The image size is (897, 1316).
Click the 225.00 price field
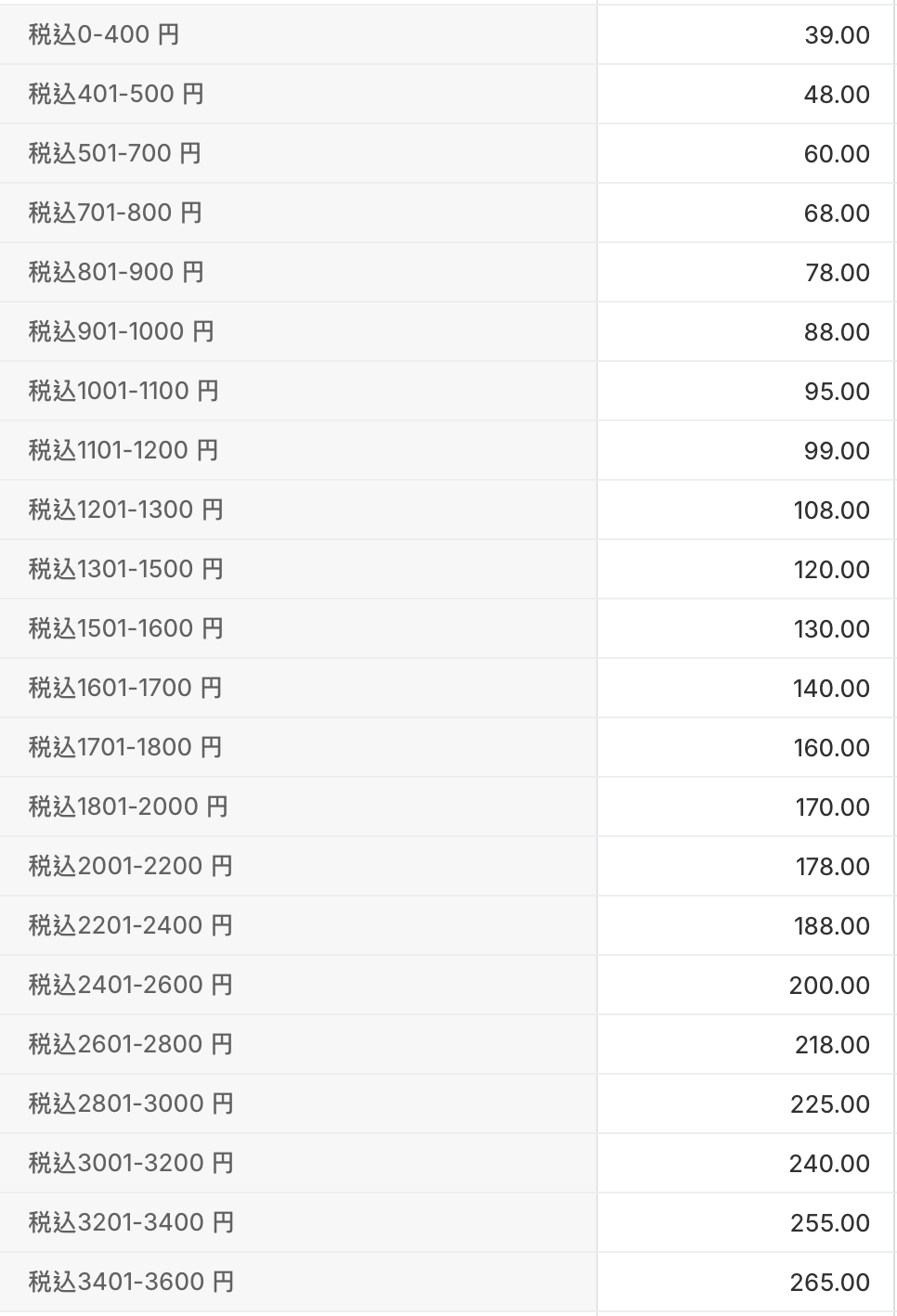(x=745, y=1104)
